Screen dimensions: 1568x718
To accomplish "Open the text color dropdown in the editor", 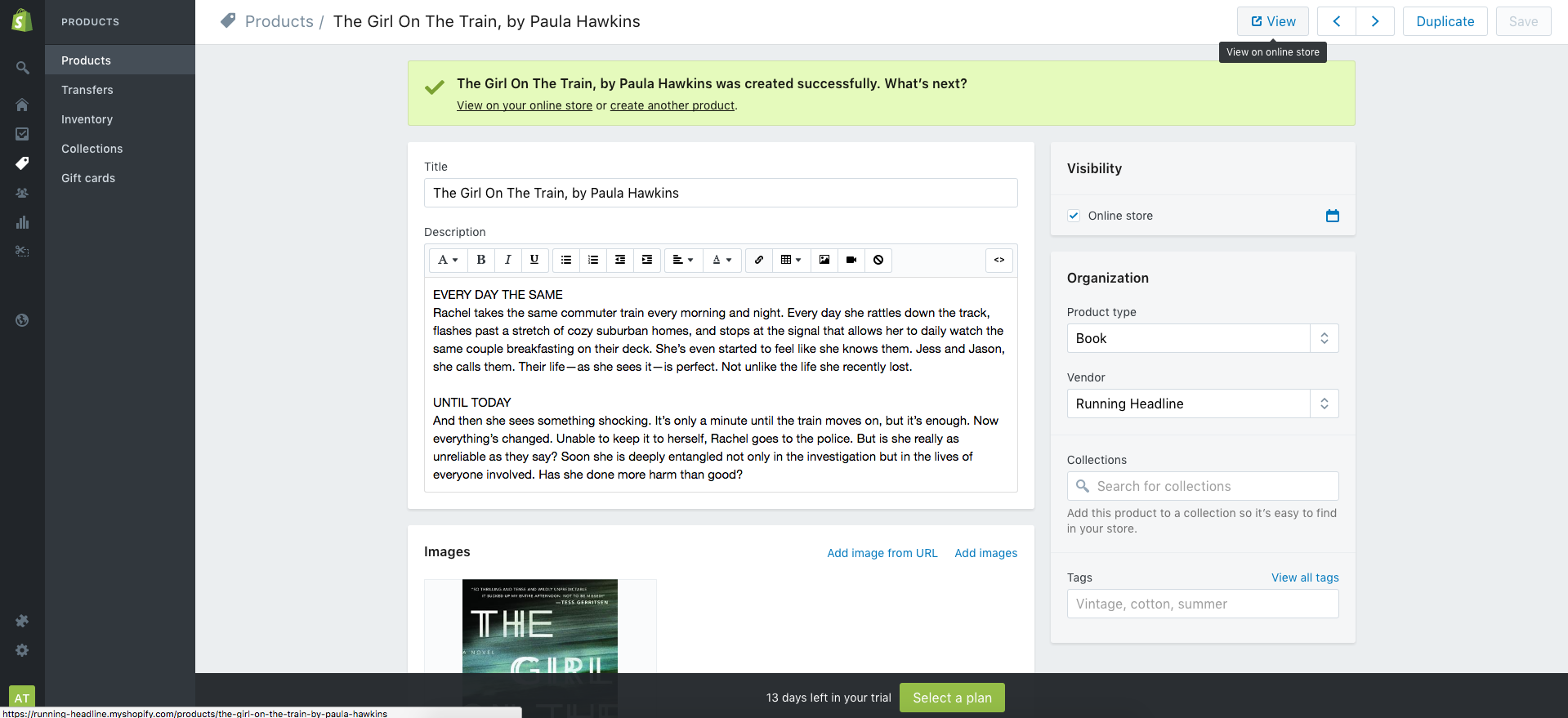I will click(x=721, y=260).
